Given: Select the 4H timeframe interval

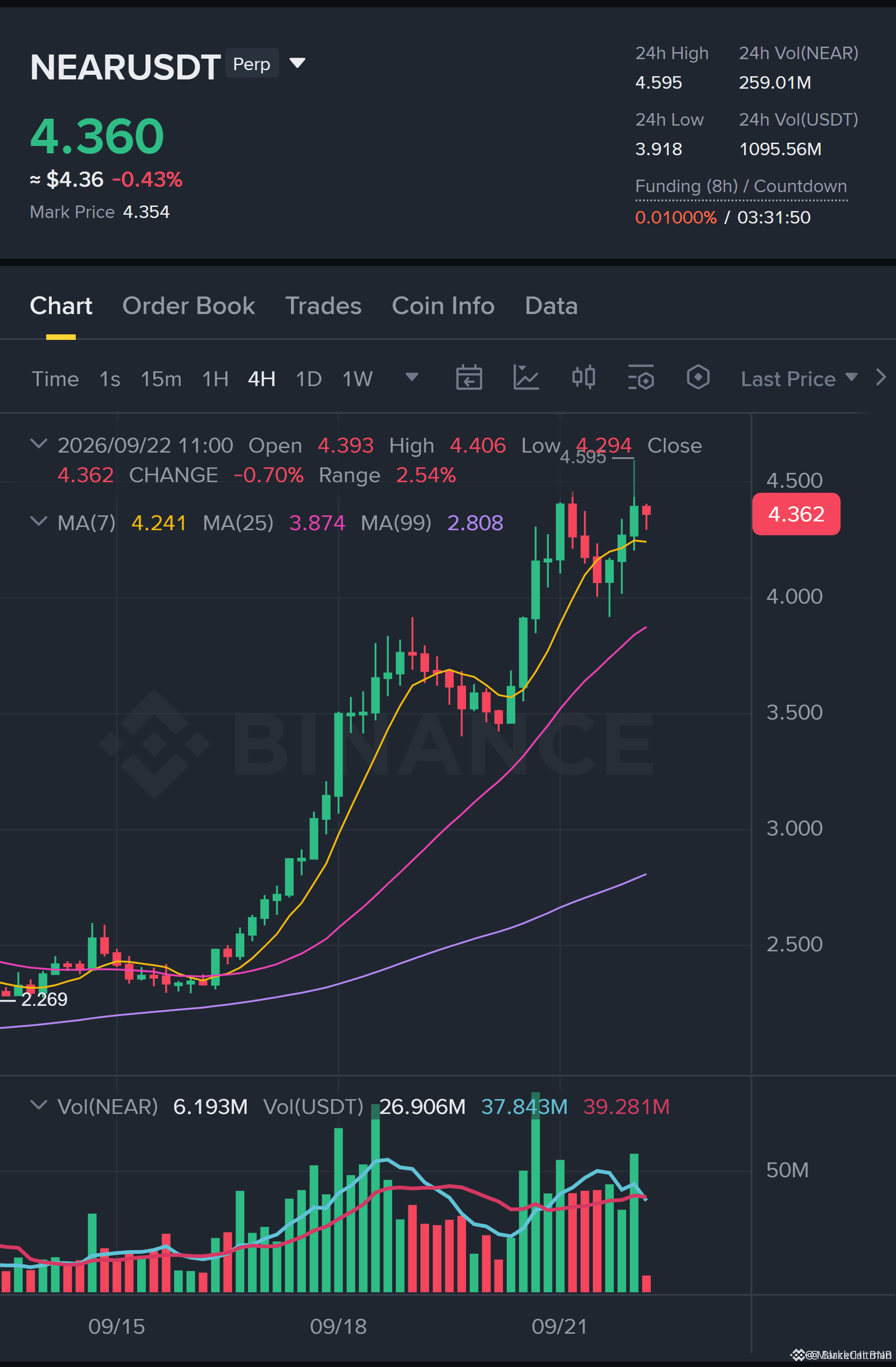Looking at the screenshot, I should coord(261,379).
